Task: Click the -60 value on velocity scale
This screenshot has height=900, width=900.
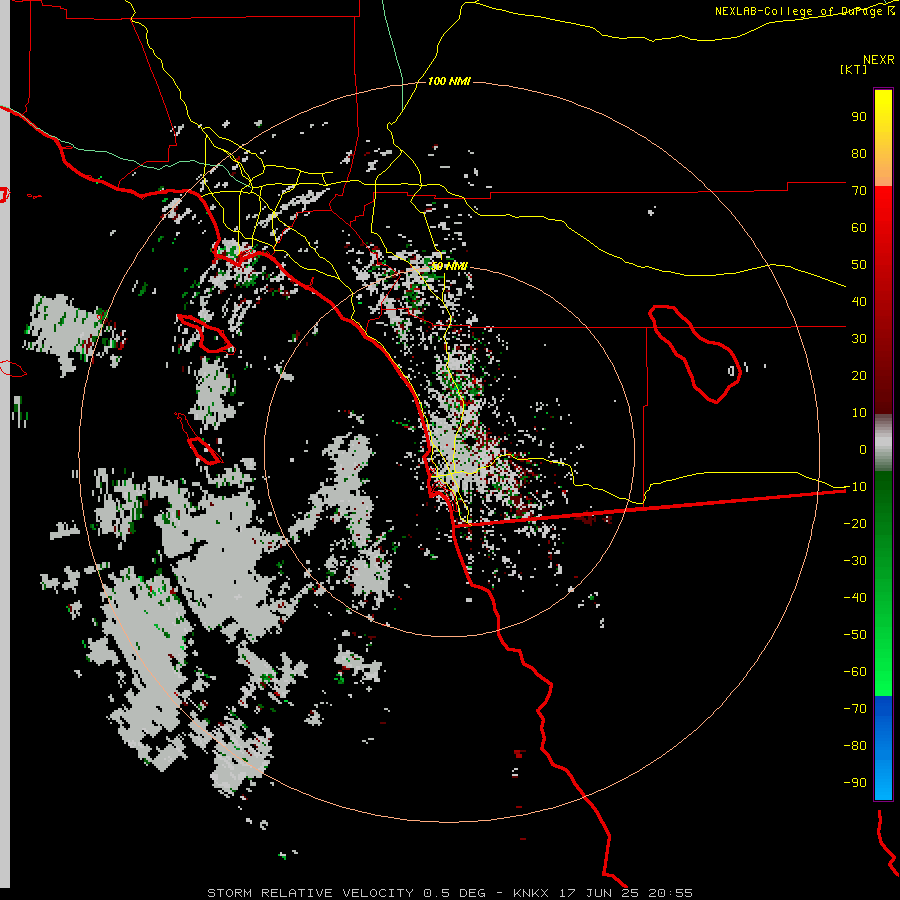Action: click(855, 672)
